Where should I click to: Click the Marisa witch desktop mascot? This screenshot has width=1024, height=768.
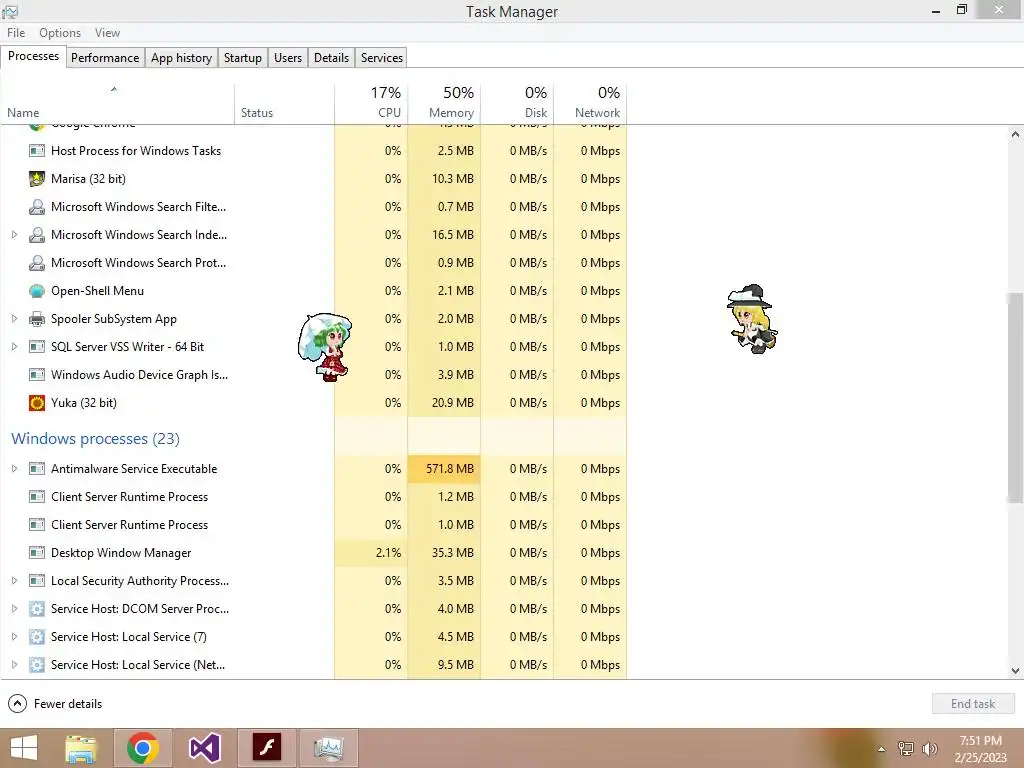click(752, 319)
